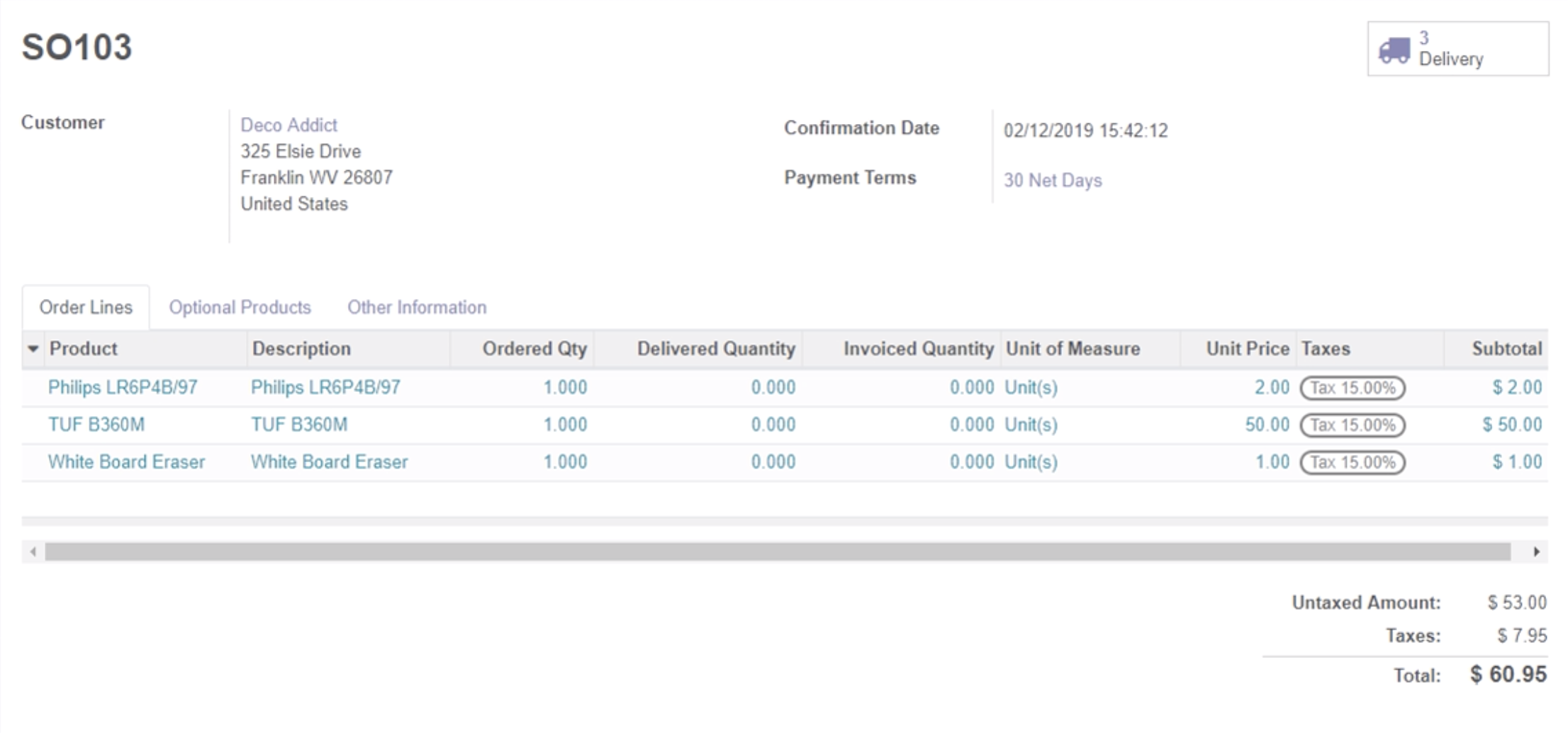The width and height of the screenshot is (1568, 733).
Task: Open the Philips LR6P4B/97 product link
Action: [123, 388]
